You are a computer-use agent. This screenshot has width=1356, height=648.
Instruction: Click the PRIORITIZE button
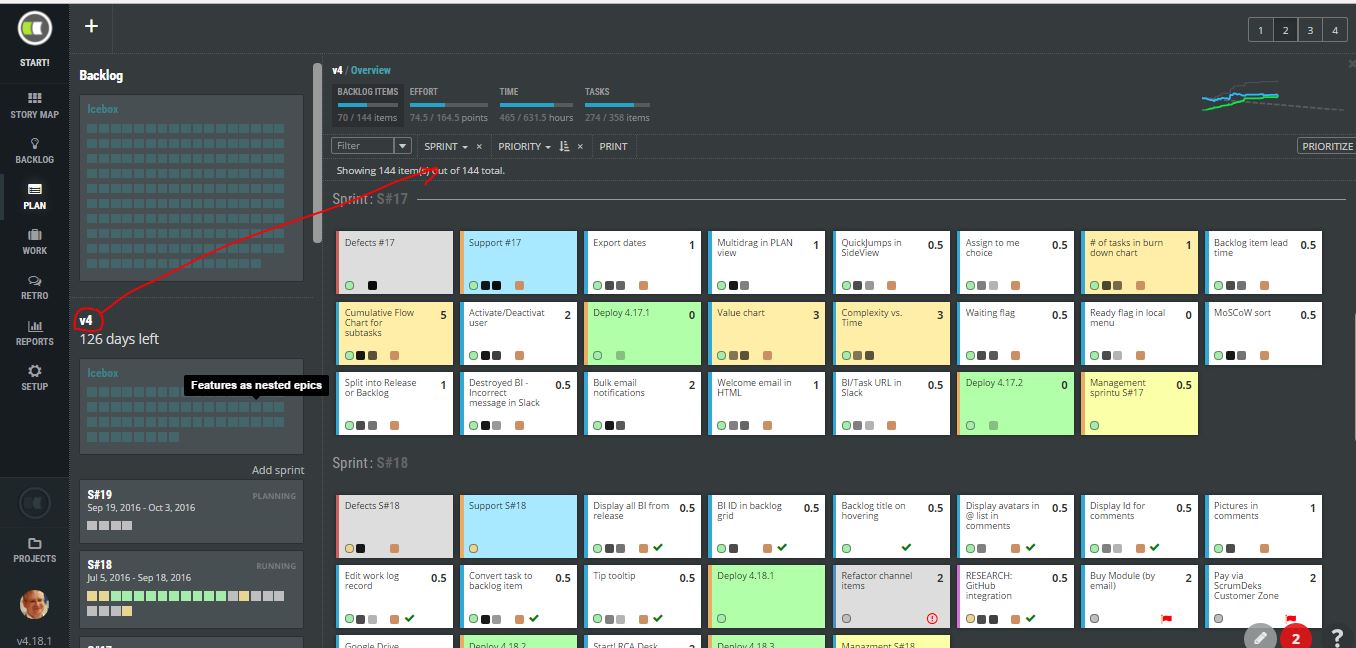[1327, 146]
